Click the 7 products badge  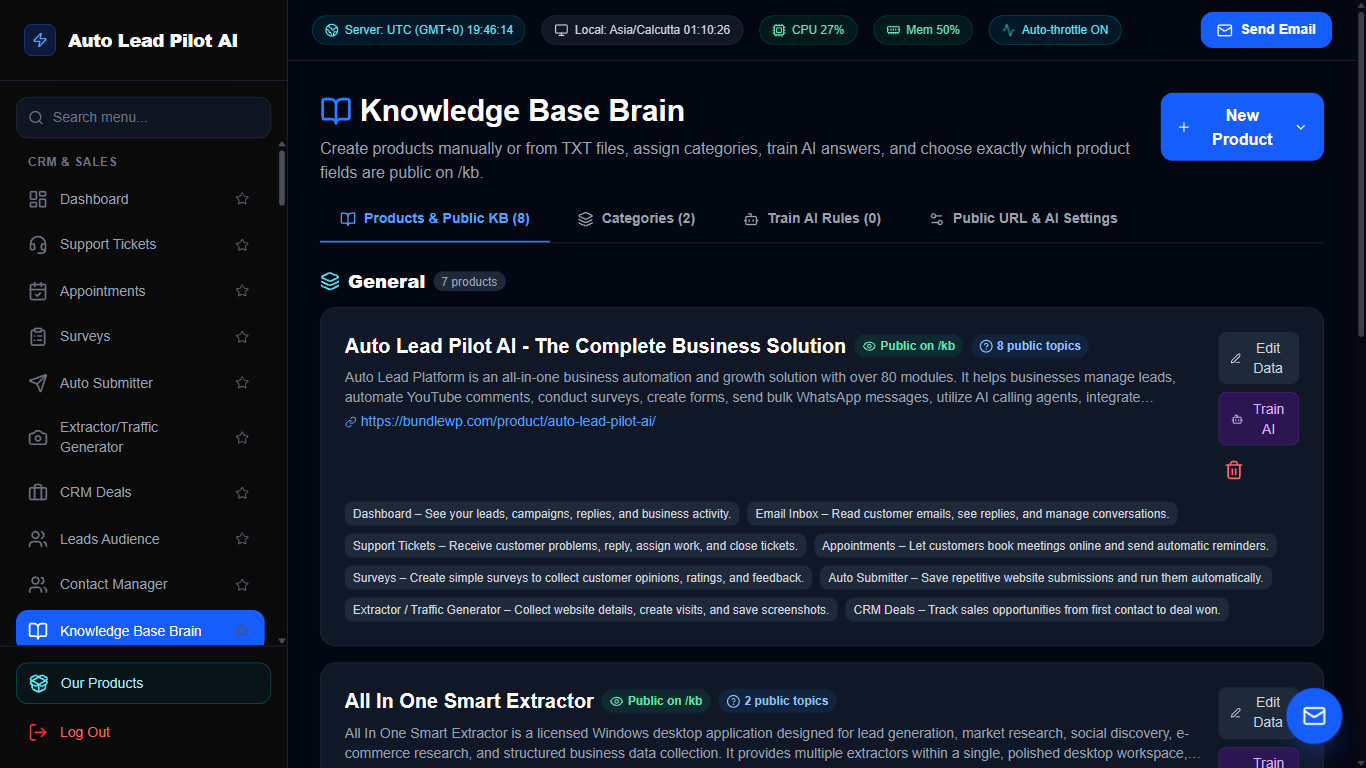coord(469,282)
